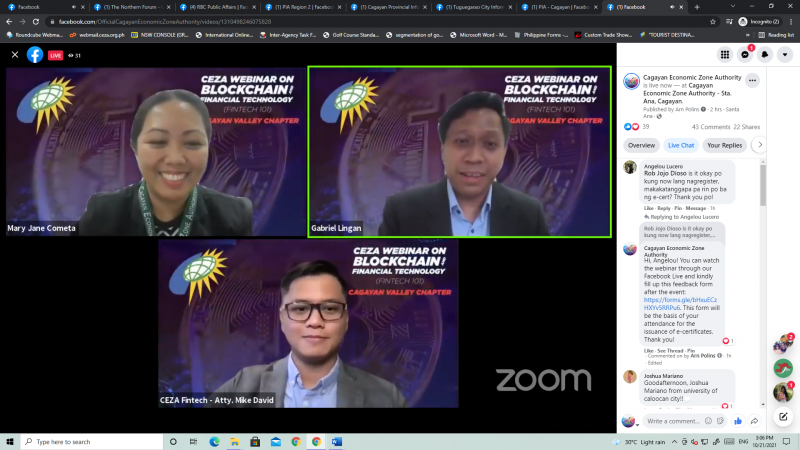Pin Angelou Lucero's comment
The width and height of the screenshot is (800, 450).
678,208
